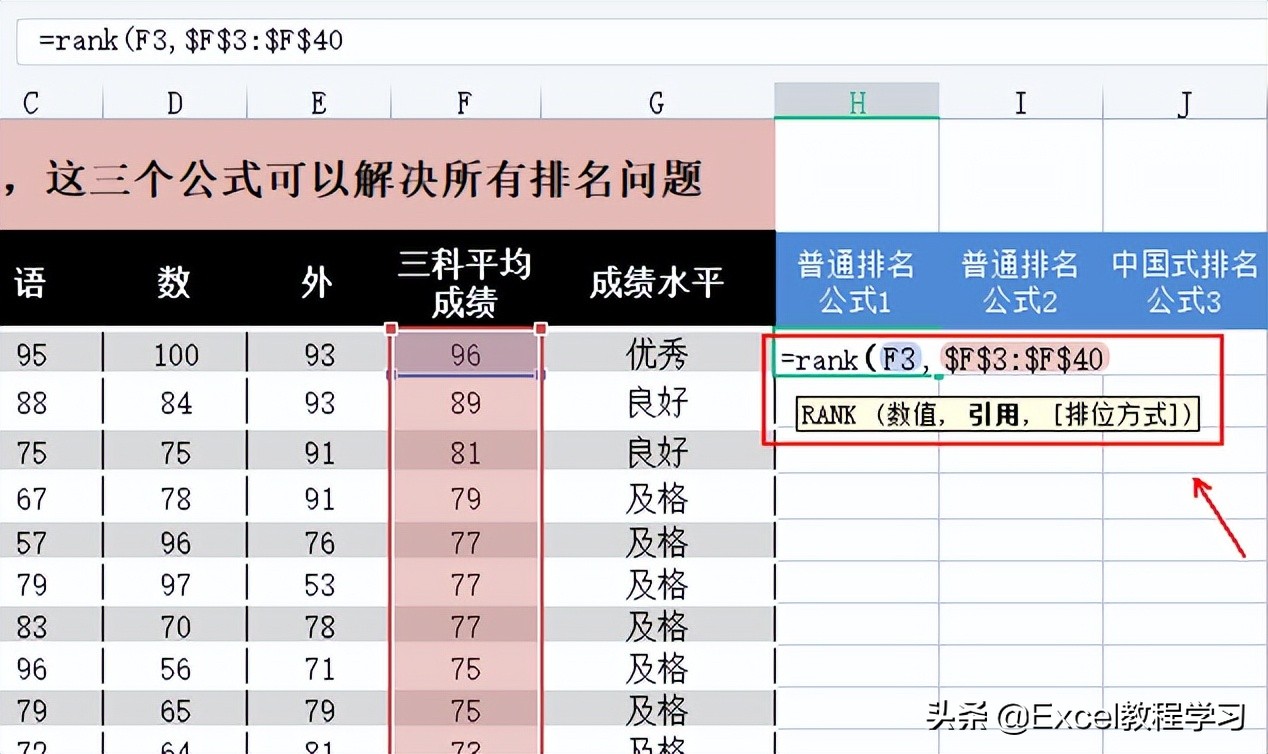Select the 普通排名公式1 header cell
The height and width of the screenshot is (754, 1268).
[857, 281]
